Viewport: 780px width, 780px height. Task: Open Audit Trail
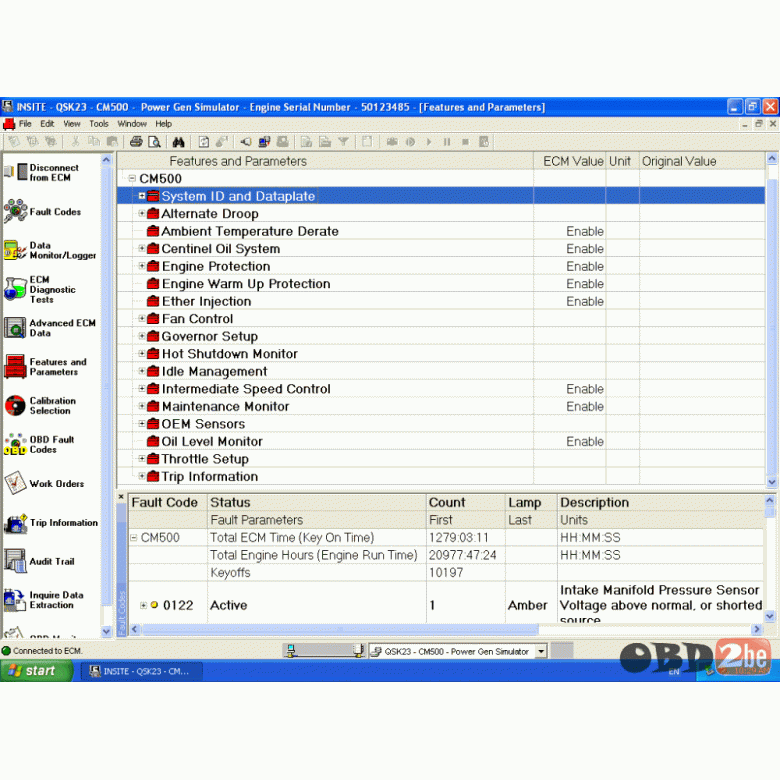(x=40, y=561)
